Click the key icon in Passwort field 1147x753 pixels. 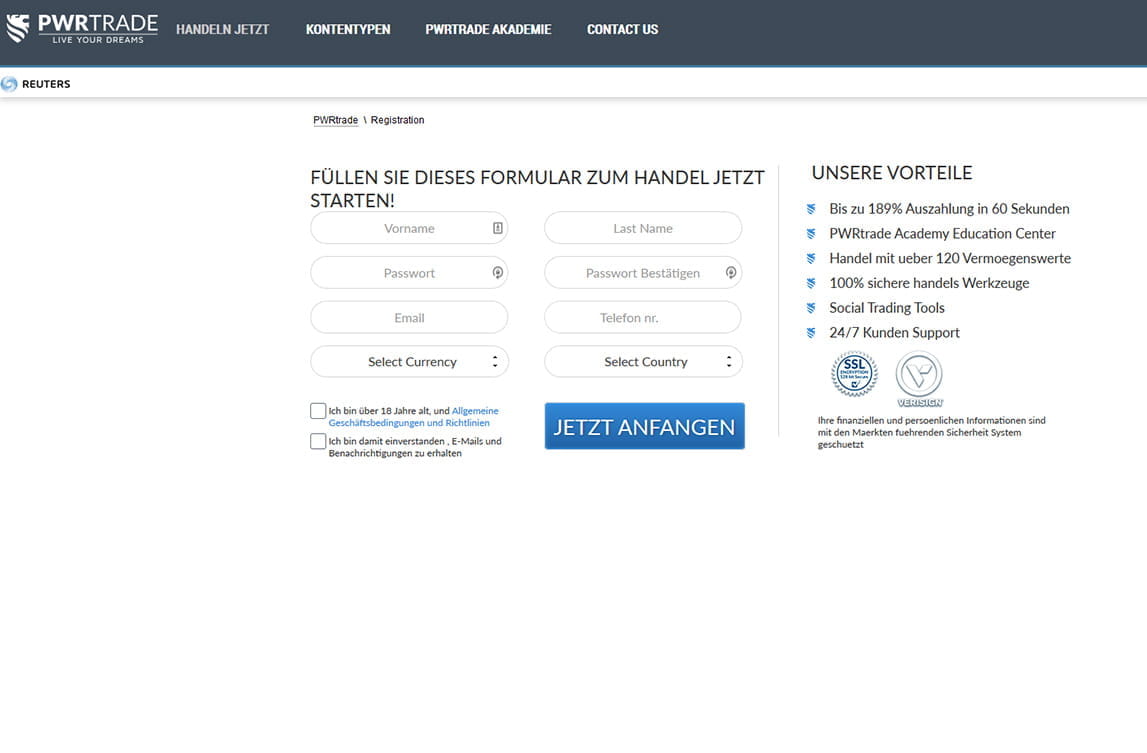tap(497, 272)
